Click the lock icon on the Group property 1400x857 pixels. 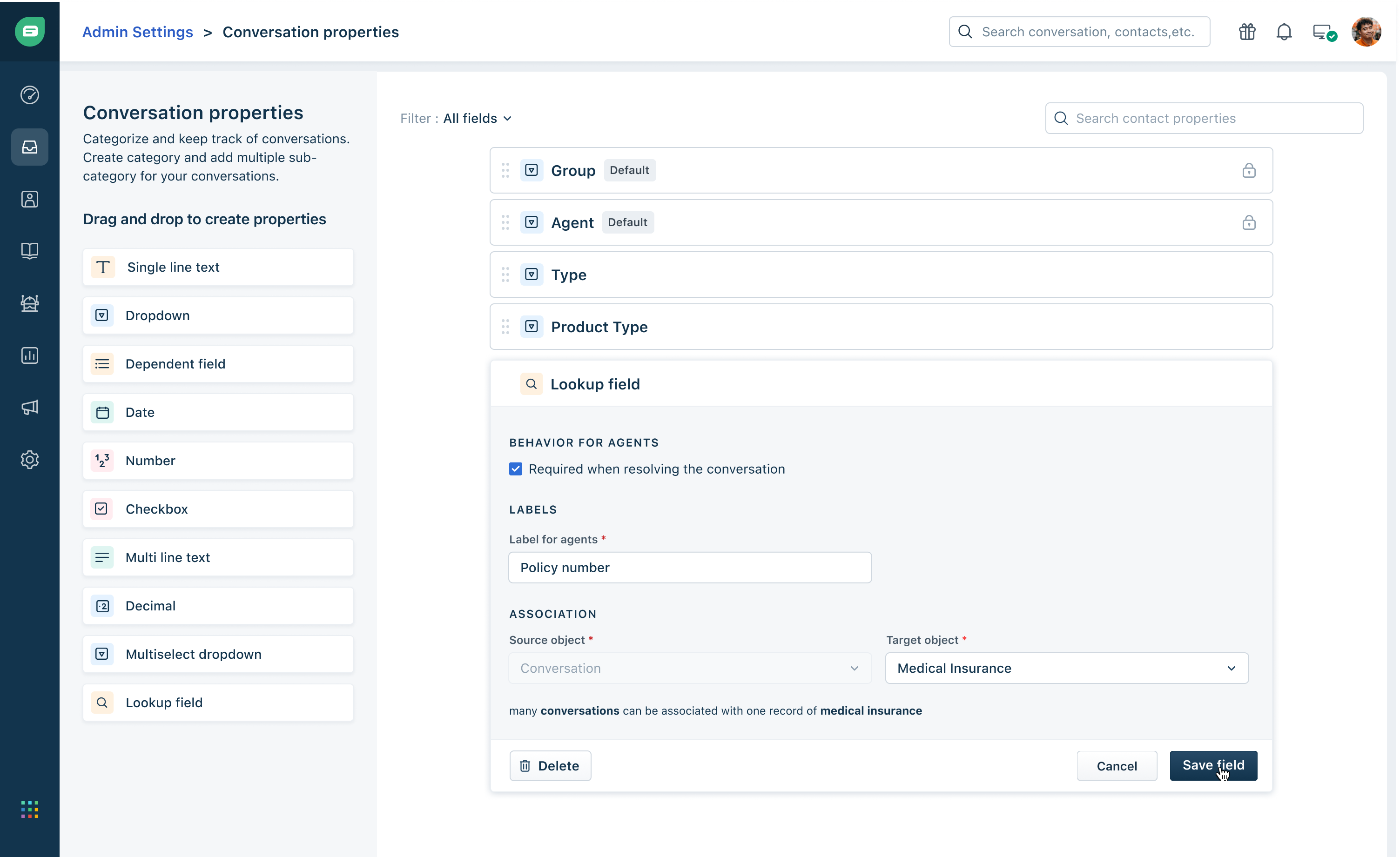[1249, 170]
